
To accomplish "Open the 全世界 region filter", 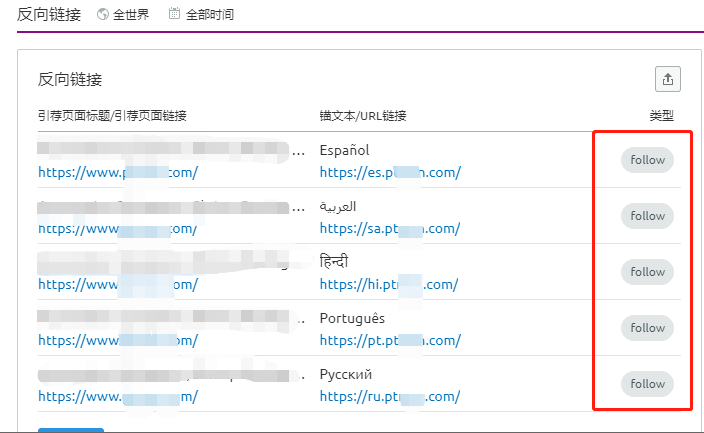I will (x=129, y=14).
